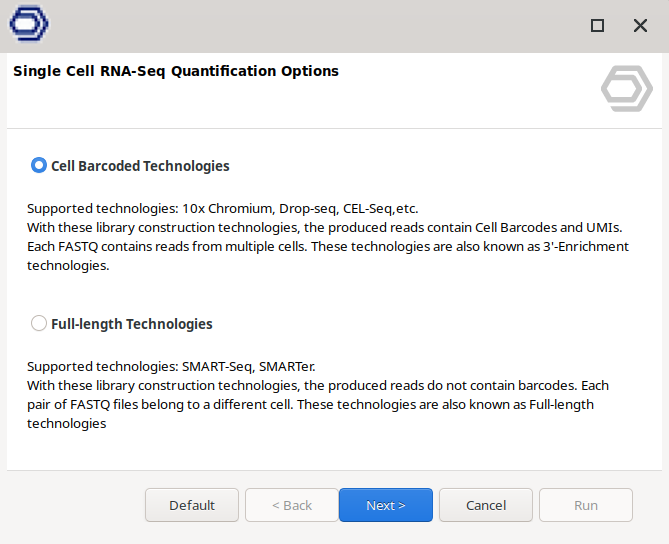Click the 3'-Enrichment technologies description sentence

click(x=328, y=247)
